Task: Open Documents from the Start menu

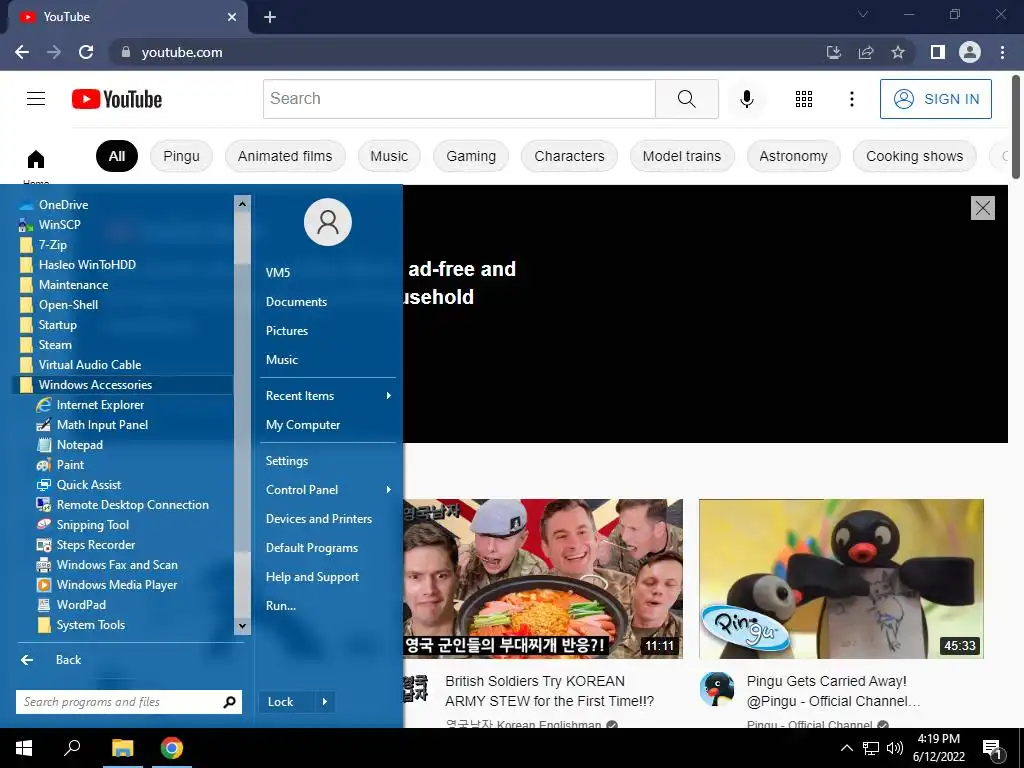Action: 296,302
